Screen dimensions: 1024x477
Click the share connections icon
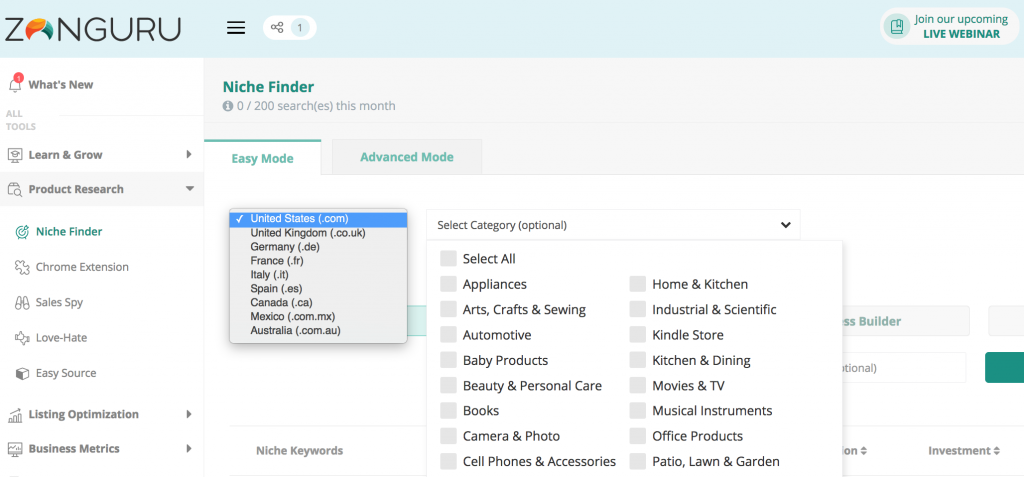277,27
